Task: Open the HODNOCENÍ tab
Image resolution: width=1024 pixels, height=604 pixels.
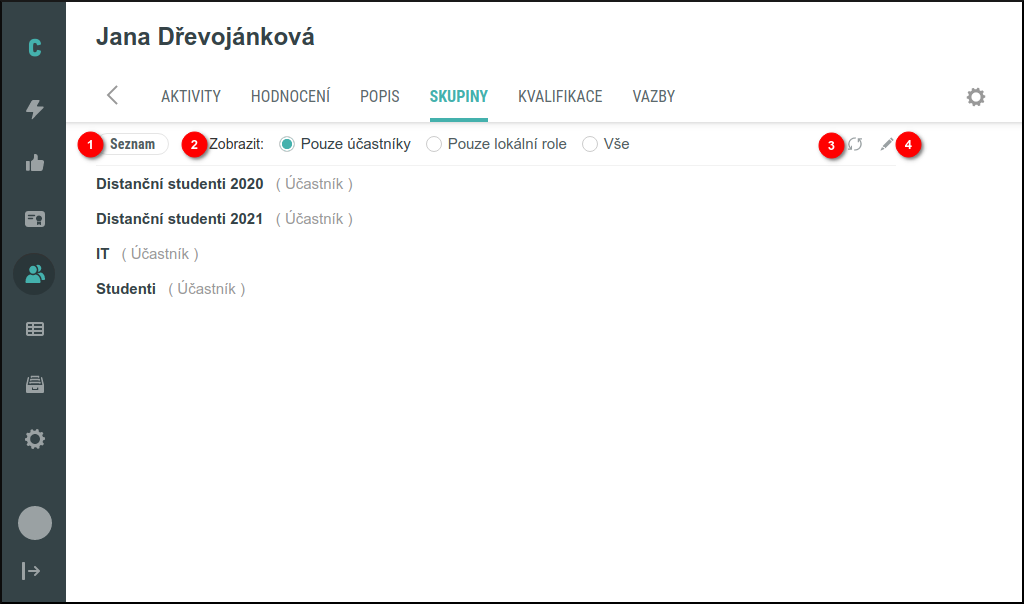Action: (x=291, y=96)
